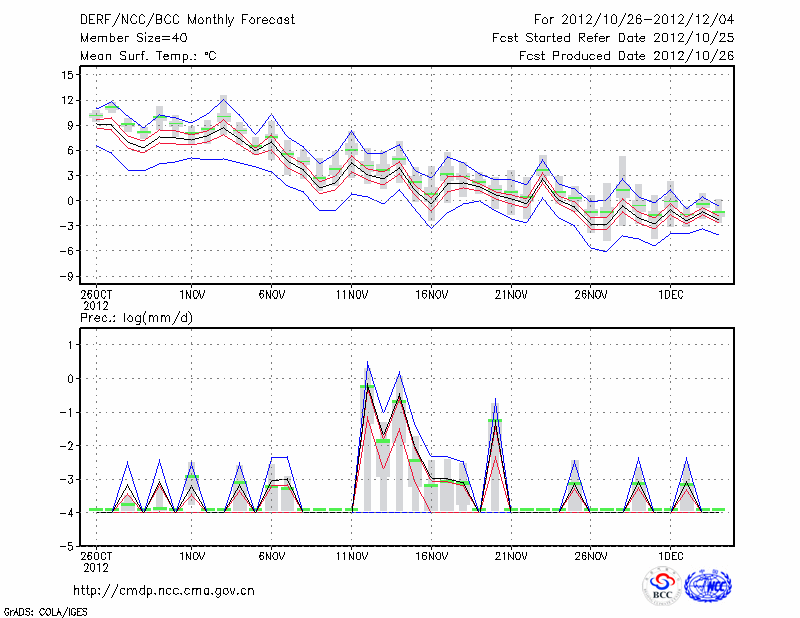Click the tallest precipitation peak near 11NOV
Viewport: 800px width, 618px height.
[x=367, y=364]
